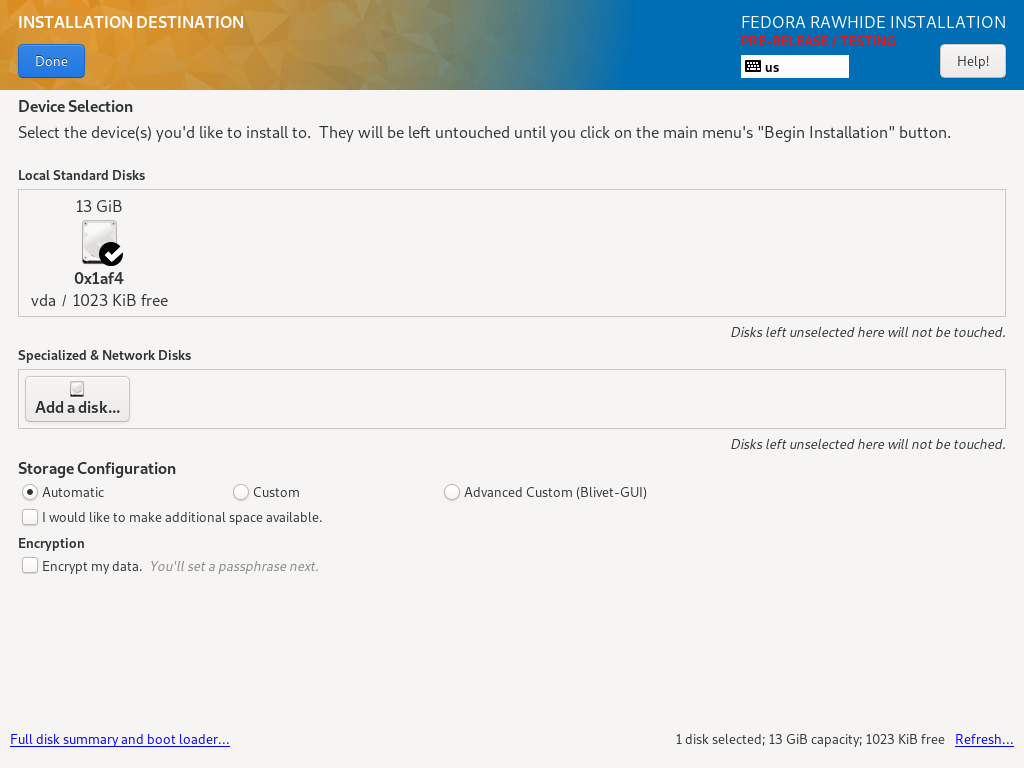
Task: Click the INSTALLATION DESTINATION title
Action: [131, 22]
